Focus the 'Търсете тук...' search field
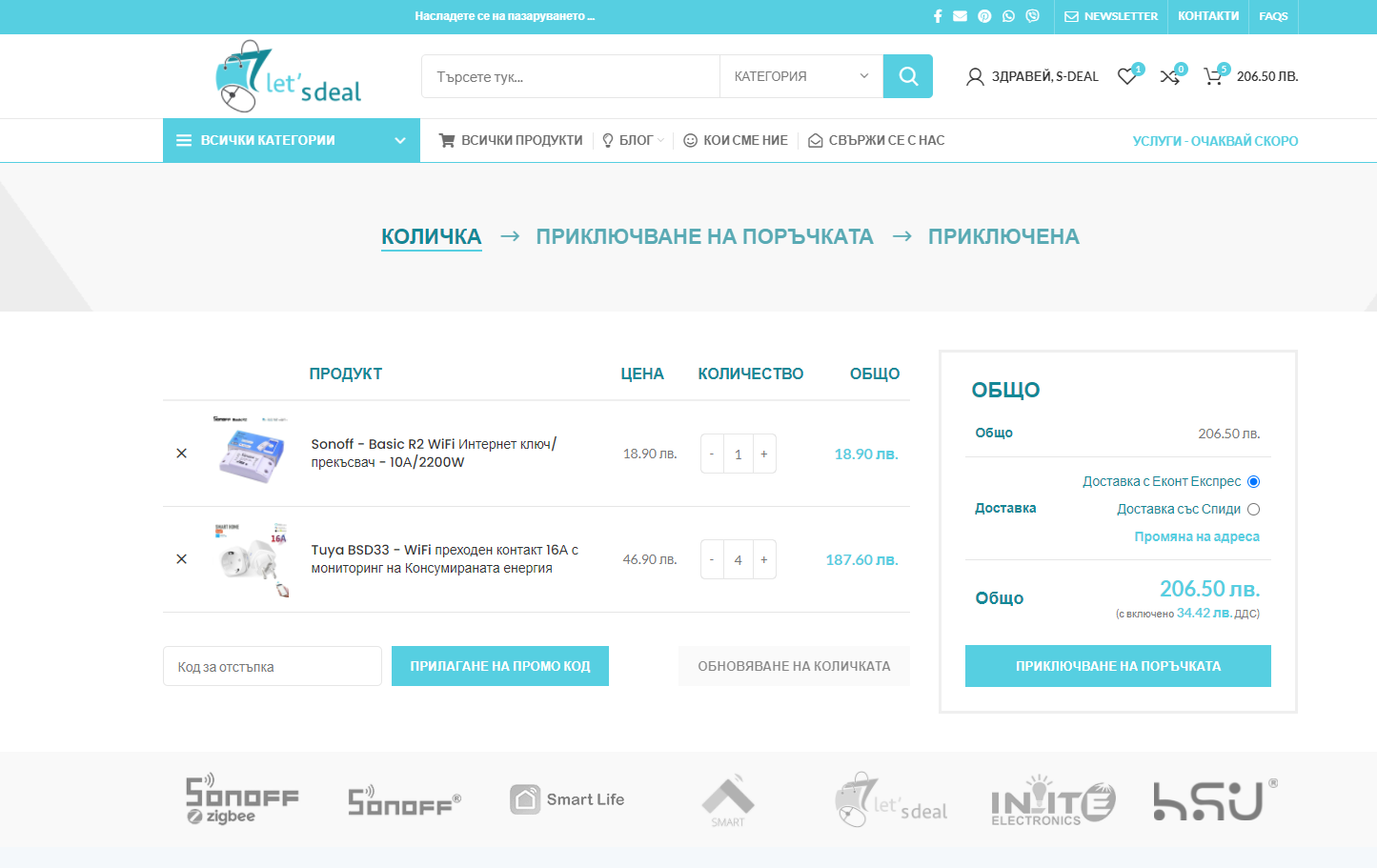 click(571, 76)
